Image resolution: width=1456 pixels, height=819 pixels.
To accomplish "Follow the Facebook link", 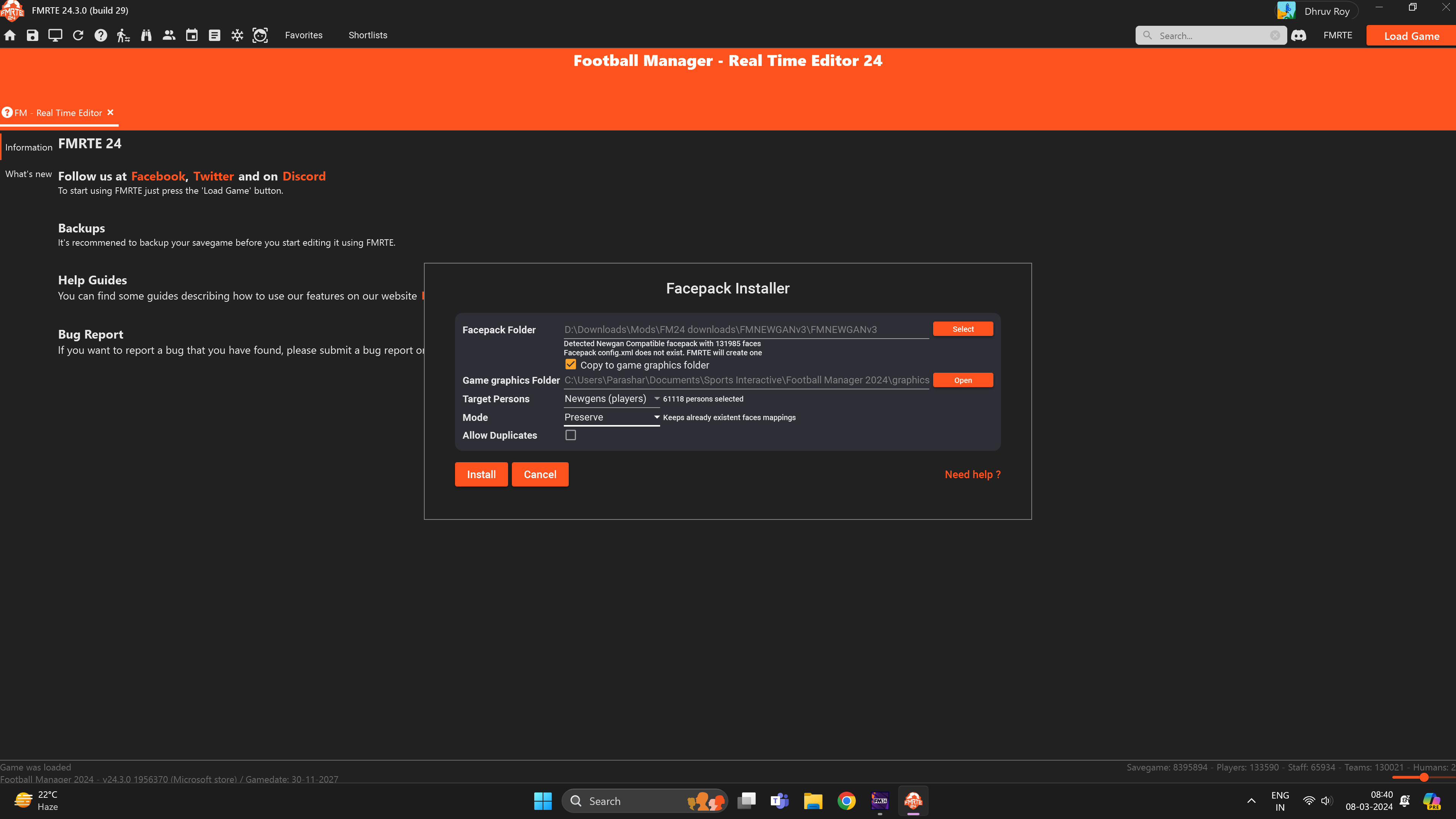I will [x=158, y=176].
